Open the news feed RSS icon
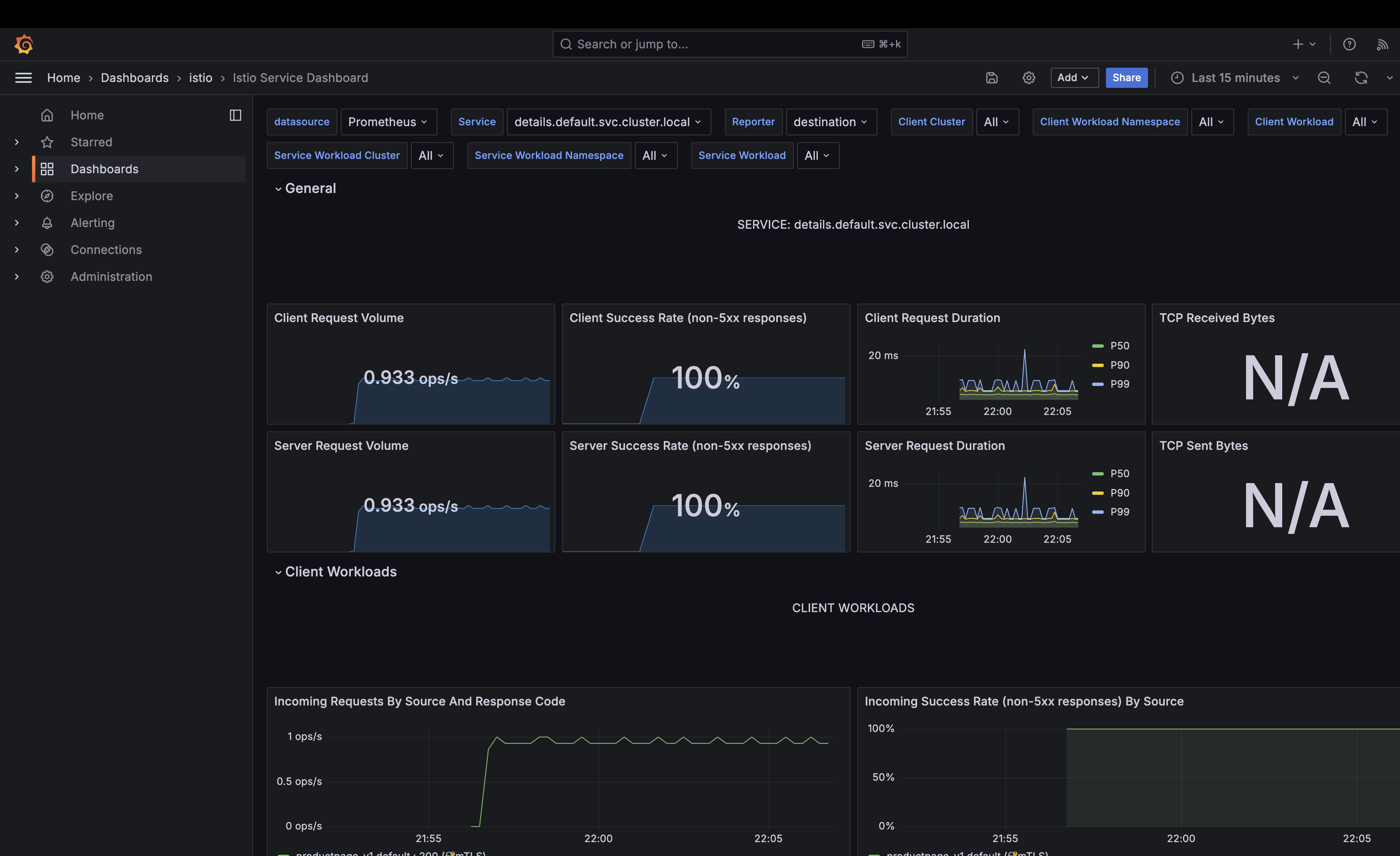This screenshot has width=1400, height=856. [x=1382, y=44]
